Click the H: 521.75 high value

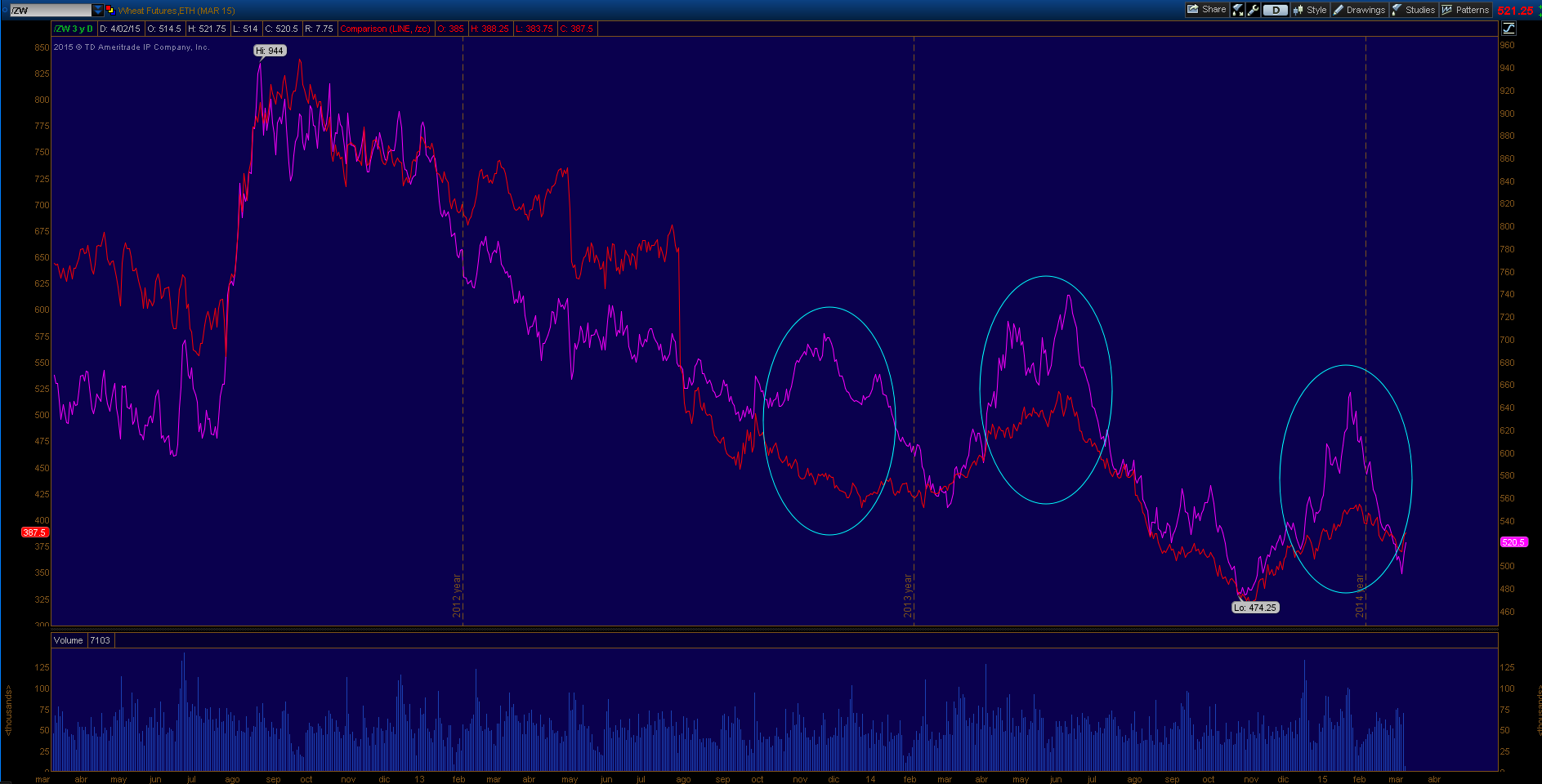[x=207, y=29]
